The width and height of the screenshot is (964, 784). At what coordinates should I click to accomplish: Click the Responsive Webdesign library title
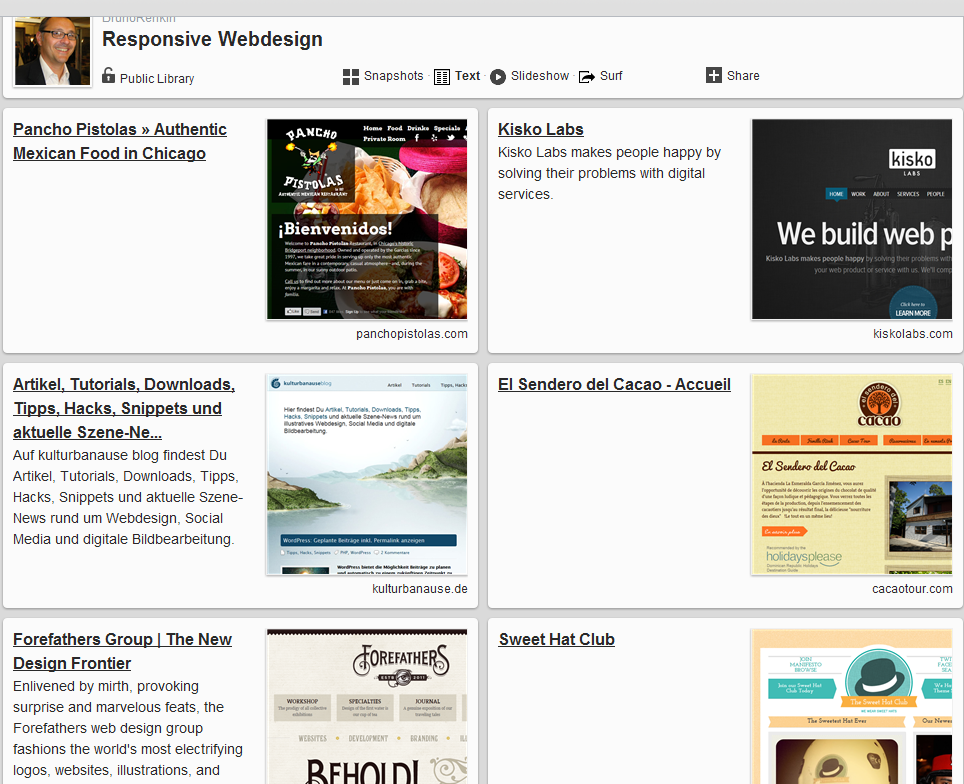[x=212, y=39]
